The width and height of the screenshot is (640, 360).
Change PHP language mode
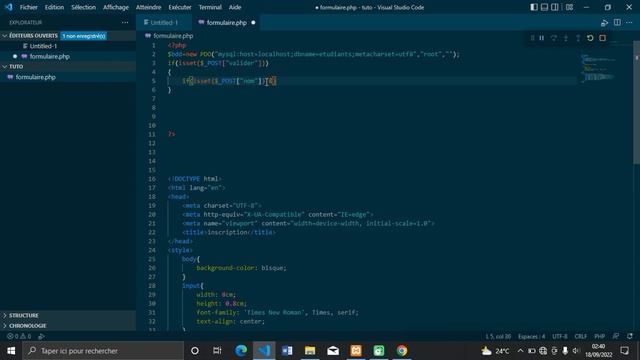click(599, 336)
